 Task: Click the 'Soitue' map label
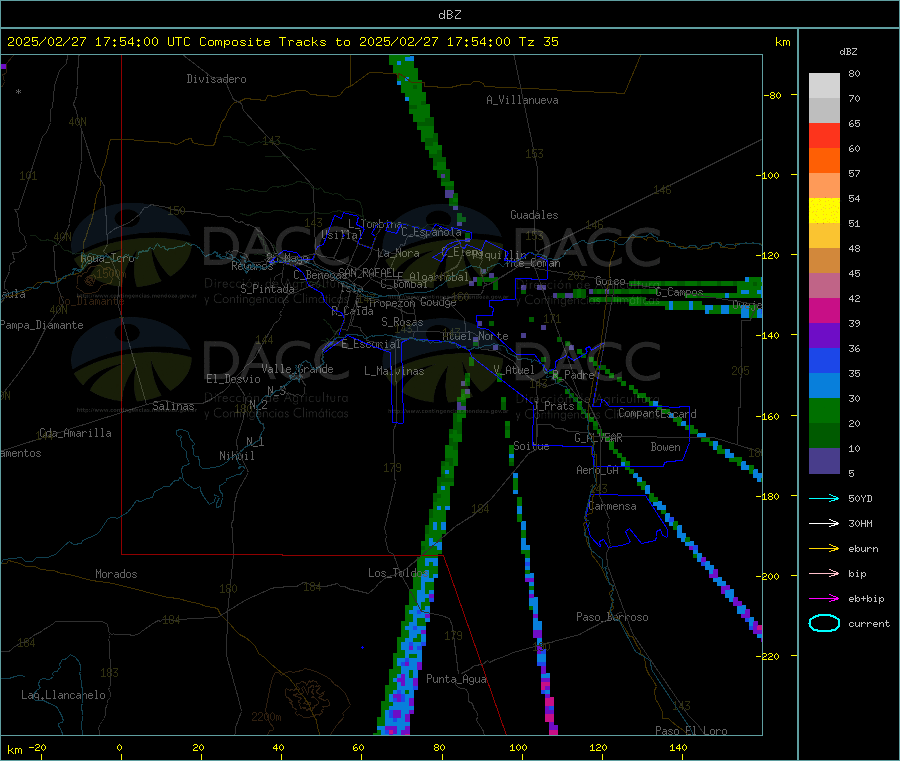[x=531, y=446]
